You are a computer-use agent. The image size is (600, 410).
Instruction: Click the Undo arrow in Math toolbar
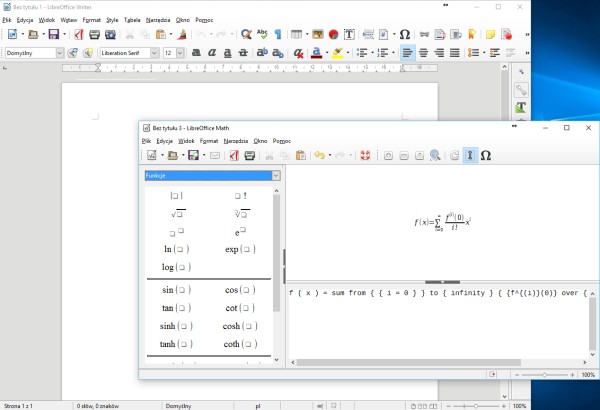coord(319,156)
